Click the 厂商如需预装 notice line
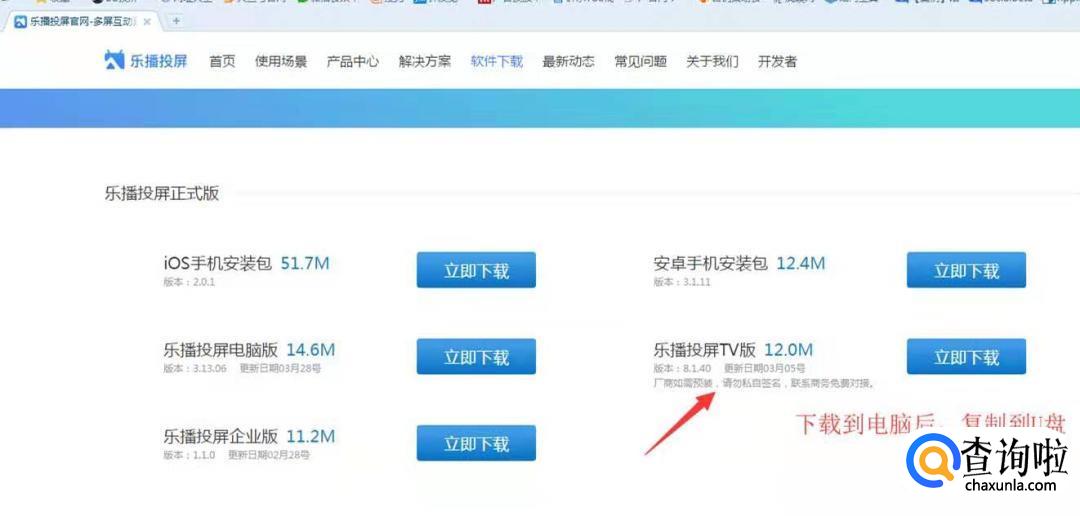This screenshot has width=1080, height=516. point(765,384)
